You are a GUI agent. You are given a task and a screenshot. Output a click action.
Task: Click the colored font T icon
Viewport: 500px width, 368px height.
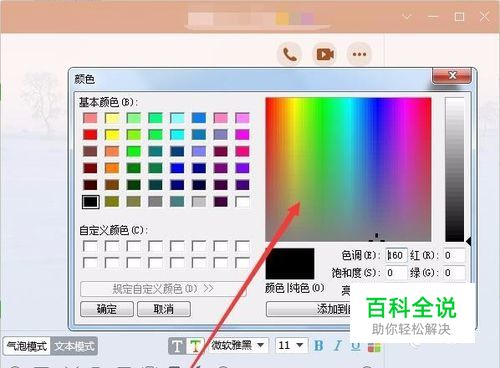tap(194, 346)
